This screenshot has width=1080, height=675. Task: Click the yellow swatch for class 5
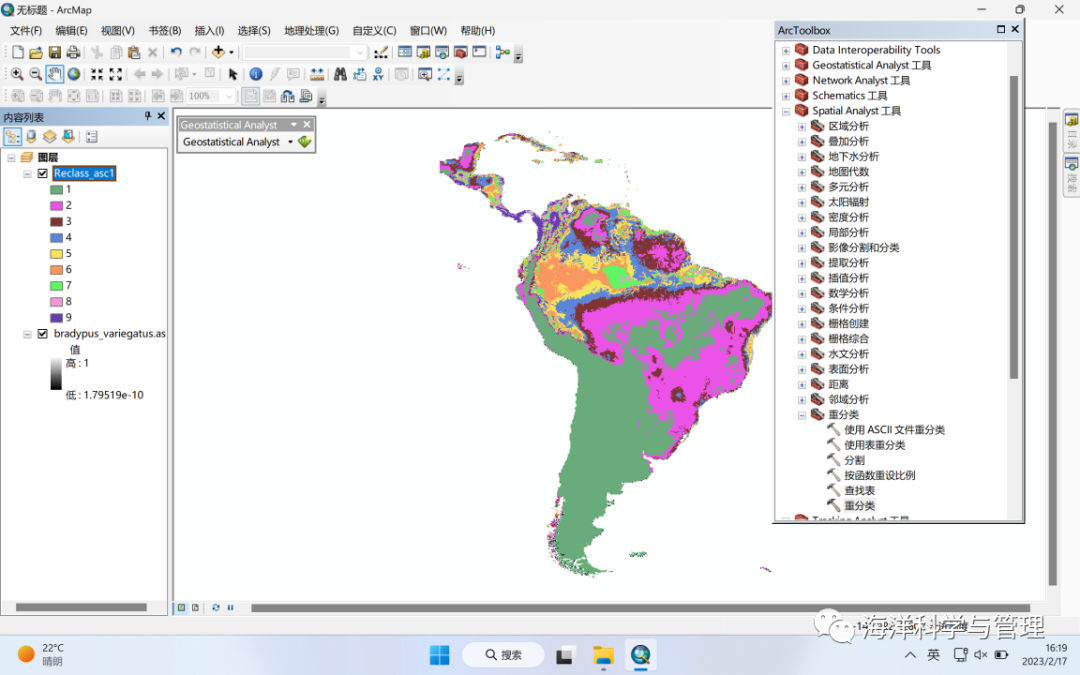coord(56,253)
